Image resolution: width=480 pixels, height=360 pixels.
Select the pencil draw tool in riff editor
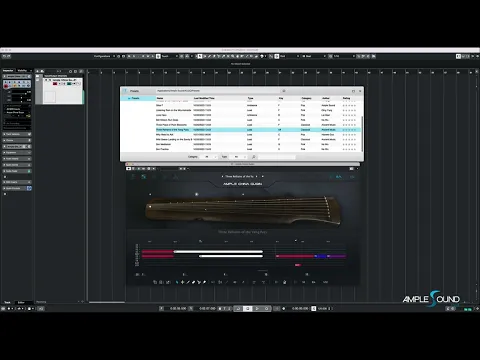(188, 282)
